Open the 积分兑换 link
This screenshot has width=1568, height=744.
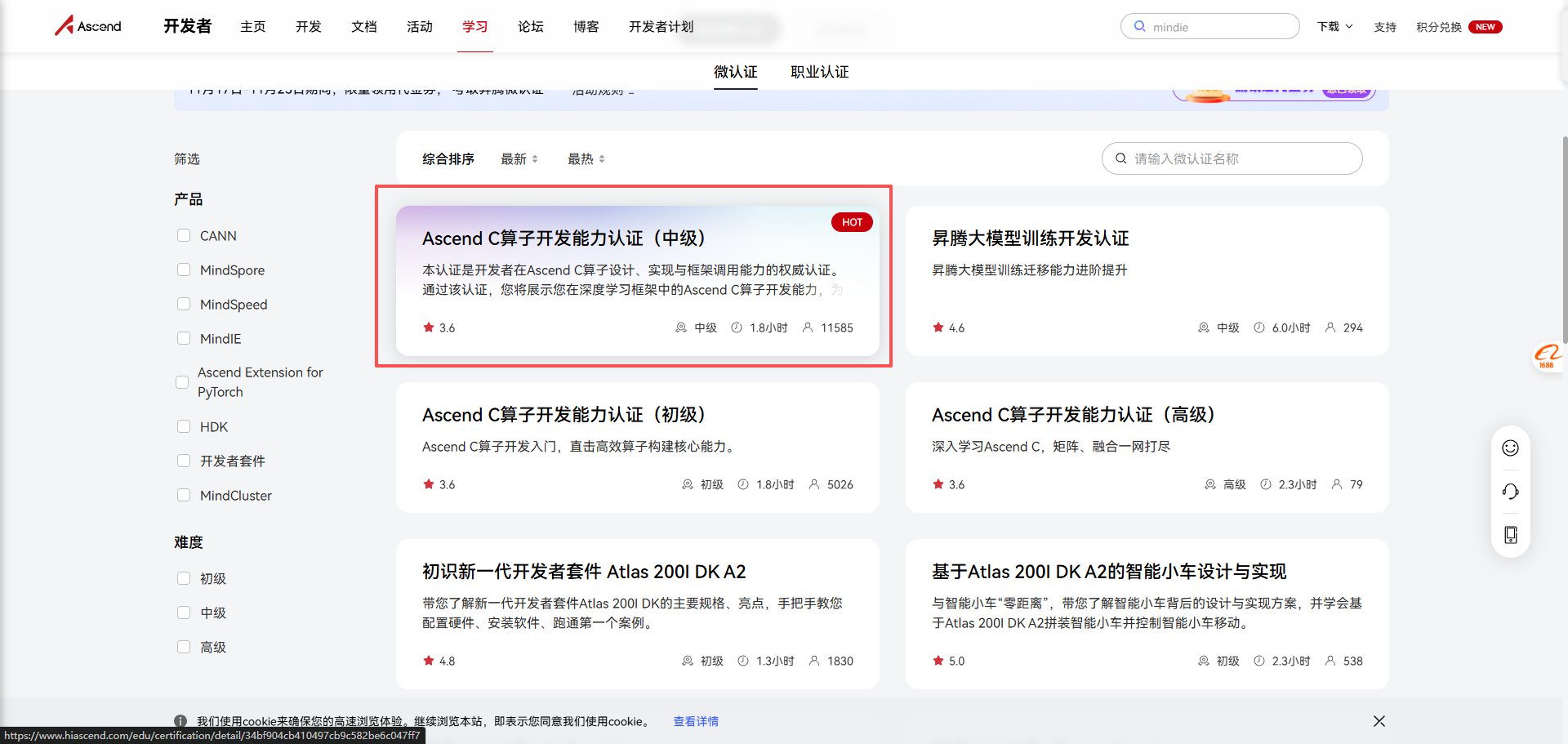[1439, 27]
